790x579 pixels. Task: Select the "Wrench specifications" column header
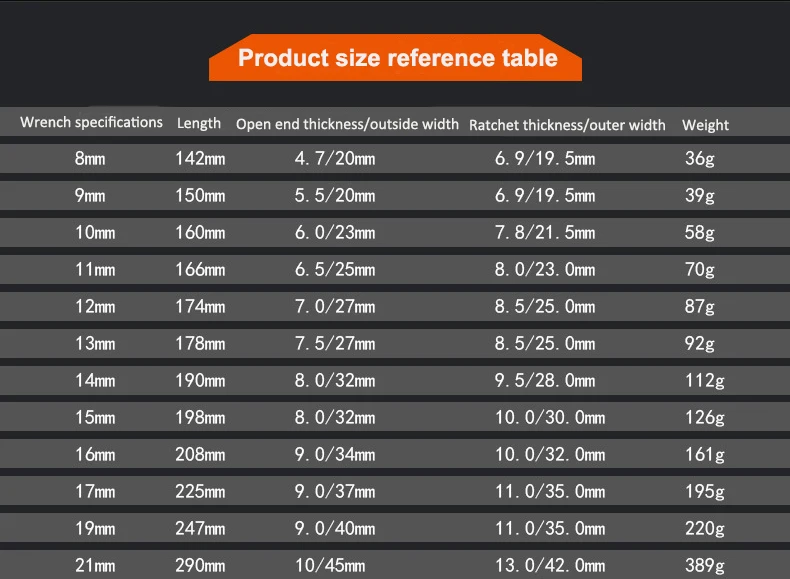point(91,122)
